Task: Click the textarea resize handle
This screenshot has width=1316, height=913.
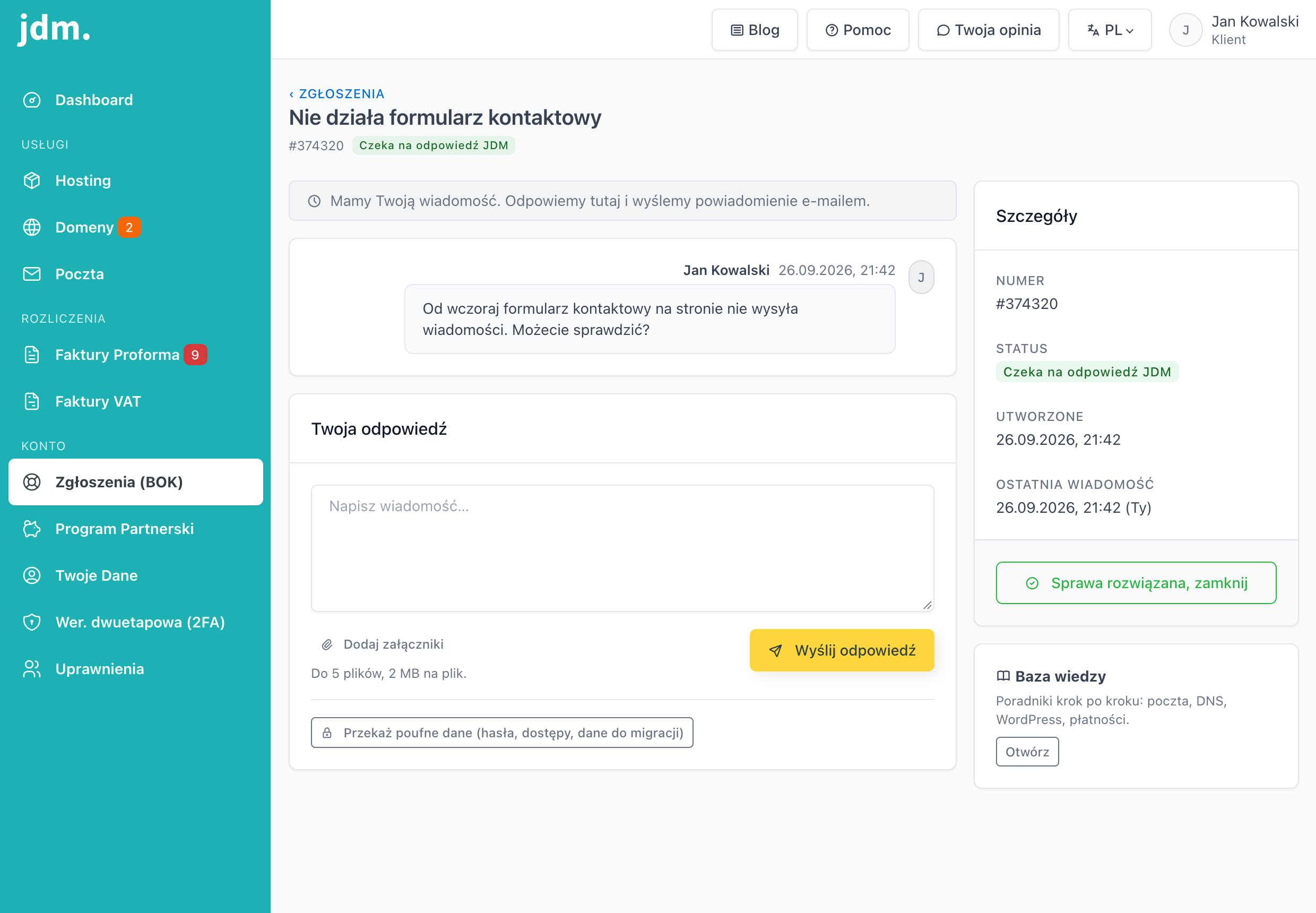Action: pos(927,605)
